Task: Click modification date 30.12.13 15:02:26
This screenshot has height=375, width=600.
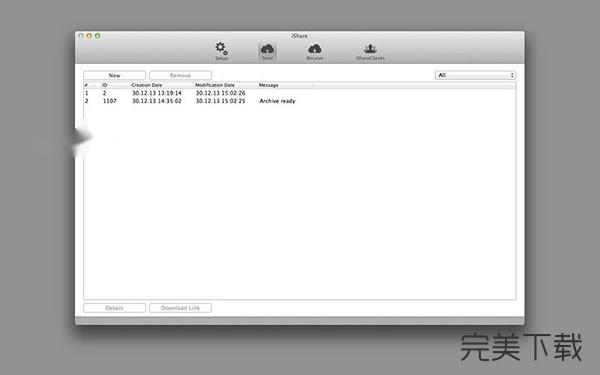Action: [220, 93]
